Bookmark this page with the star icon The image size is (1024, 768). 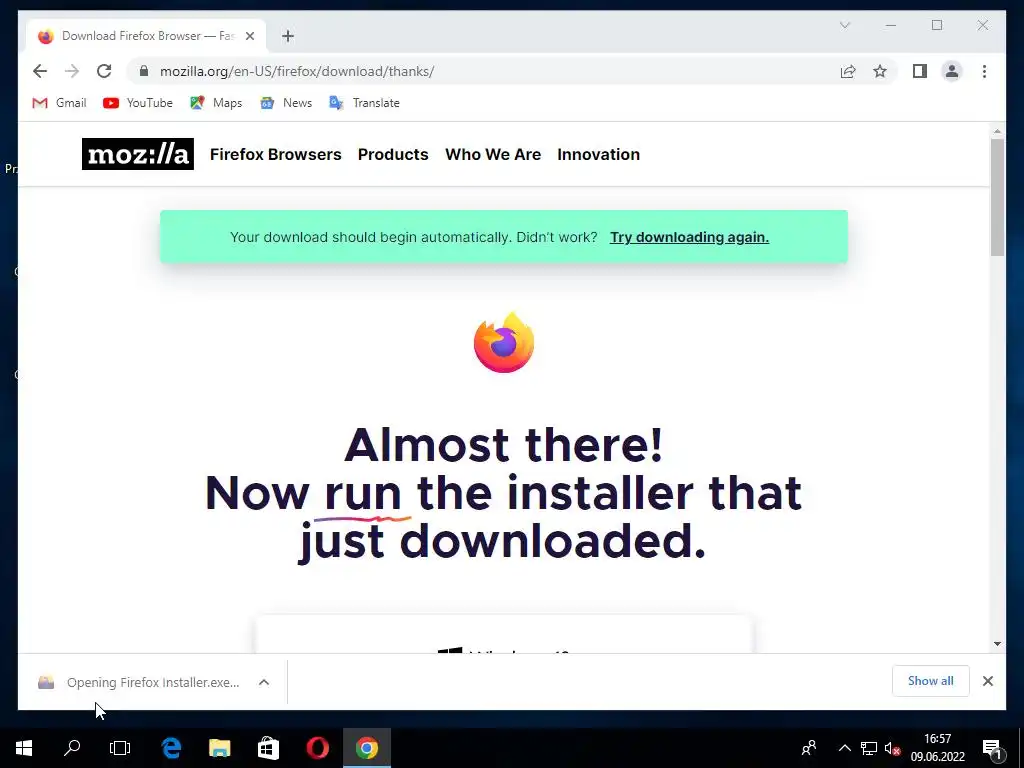(880, 71)
